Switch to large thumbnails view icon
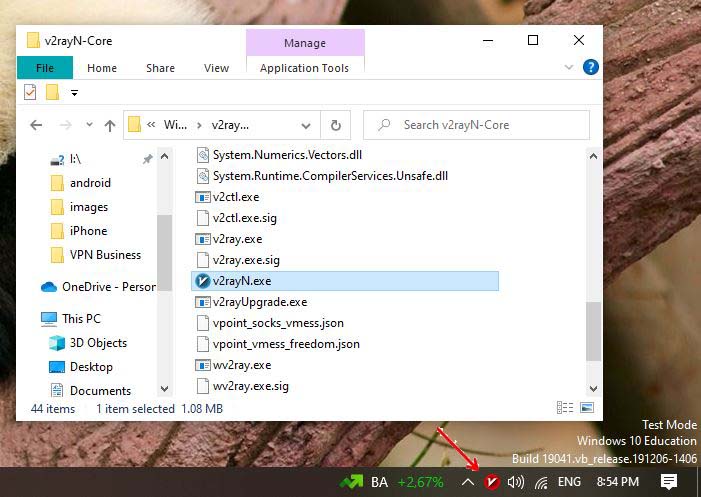 [587, 409]
